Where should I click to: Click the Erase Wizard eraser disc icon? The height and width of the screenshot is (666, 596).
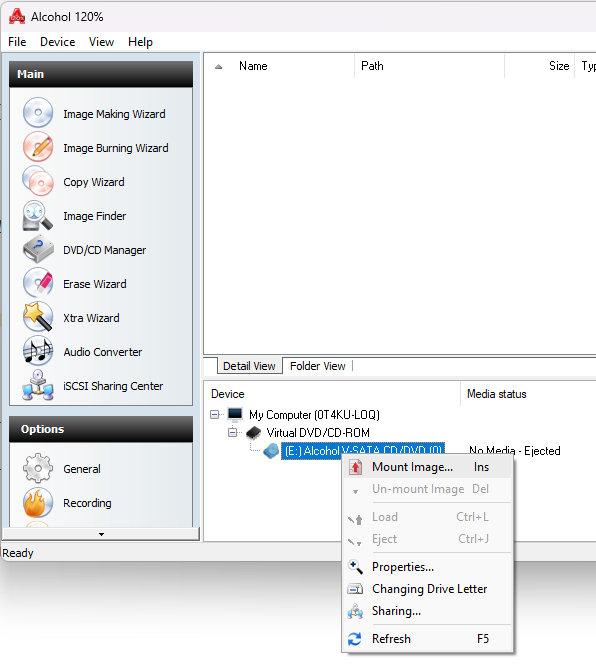(38, 283)
